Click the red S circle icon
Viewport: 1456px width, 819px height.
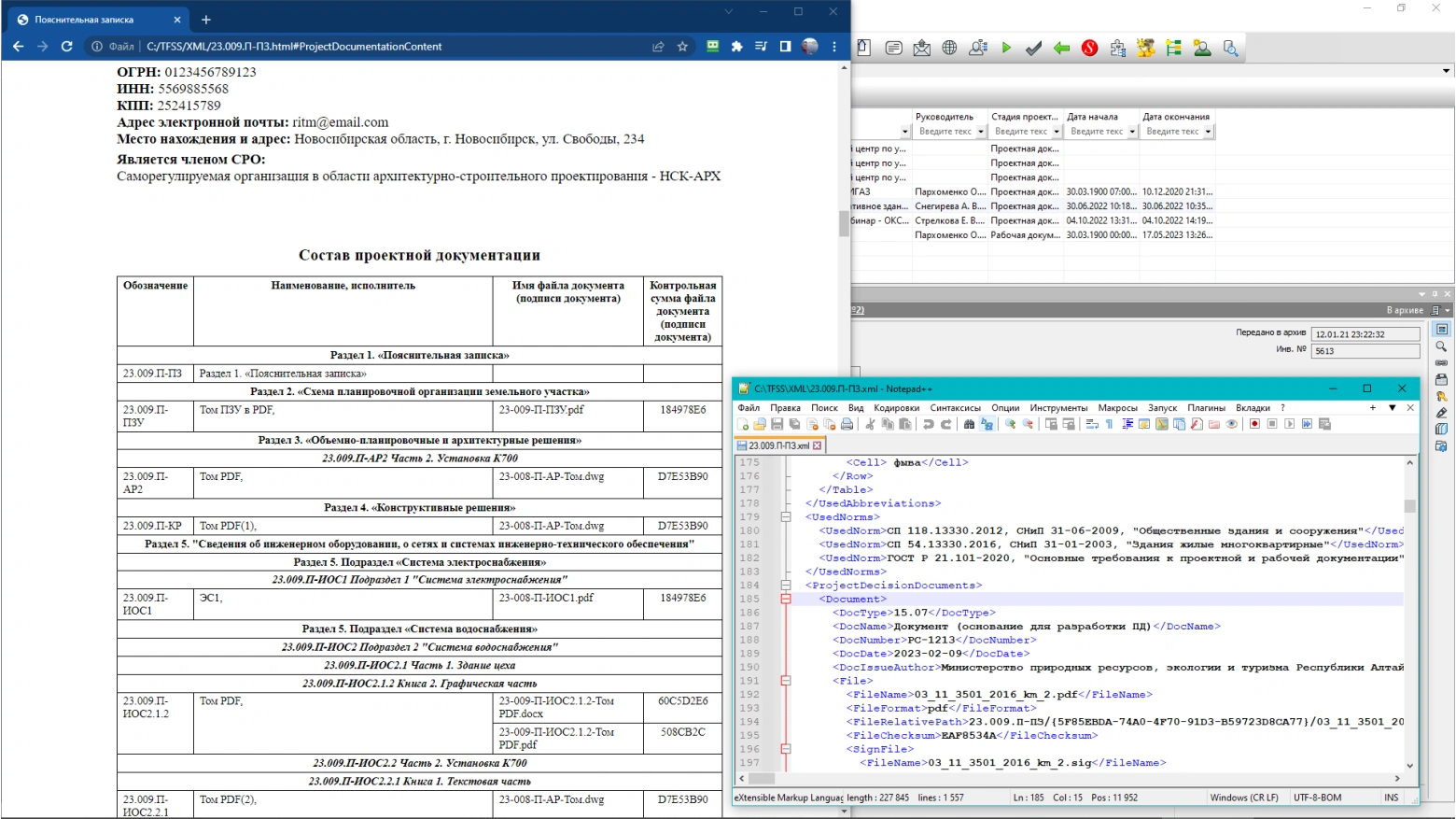[x=1089, y=48]
